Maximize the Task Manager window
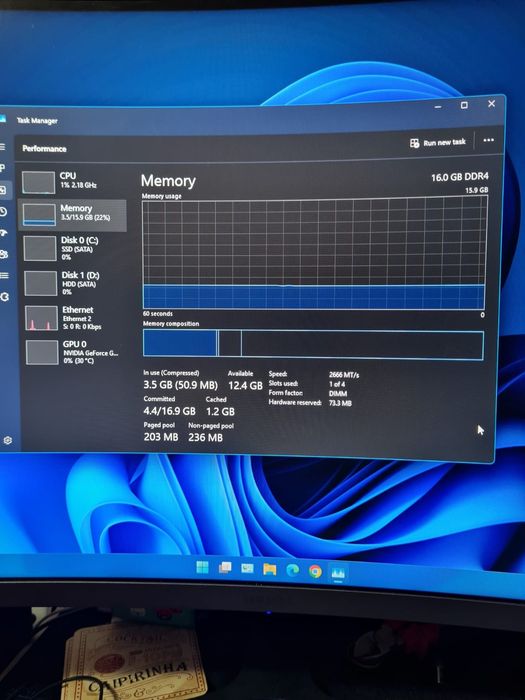This screenshot has height=700, width=525. pyautogui.click(x=464, y=105)
